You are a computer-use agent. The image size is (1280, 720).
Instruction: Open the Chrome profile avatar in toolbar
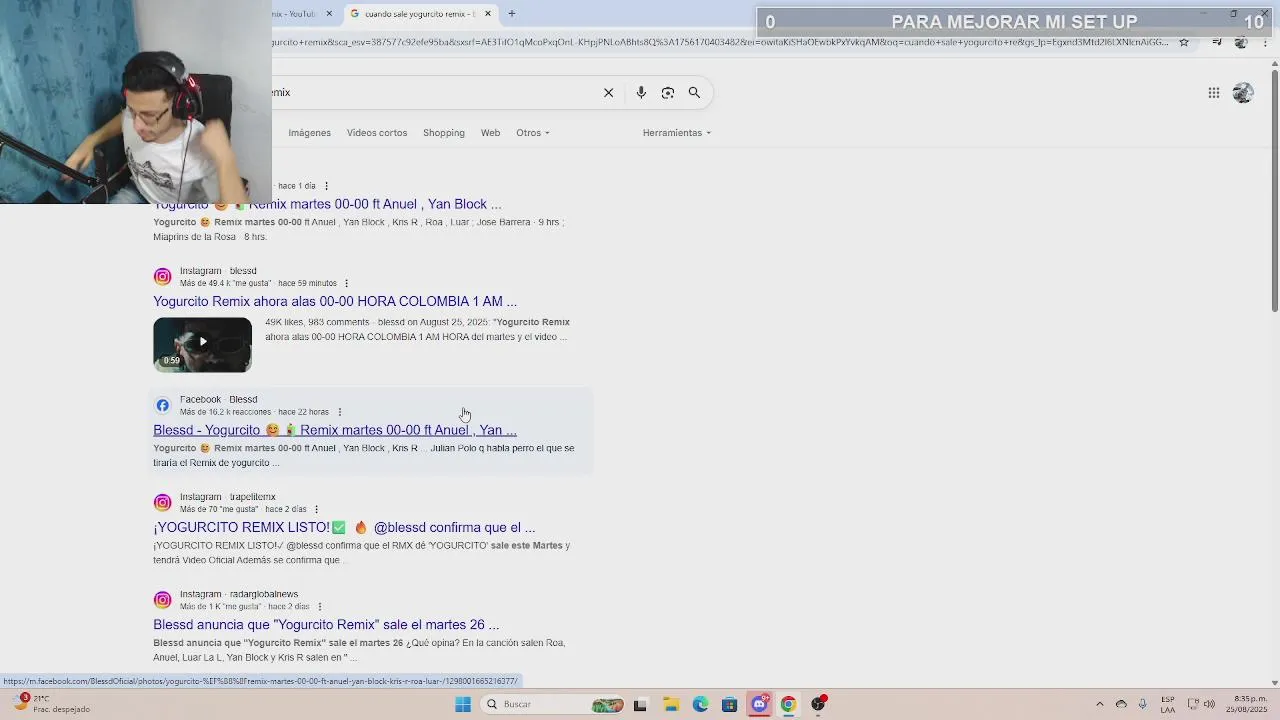point(1241,42)
